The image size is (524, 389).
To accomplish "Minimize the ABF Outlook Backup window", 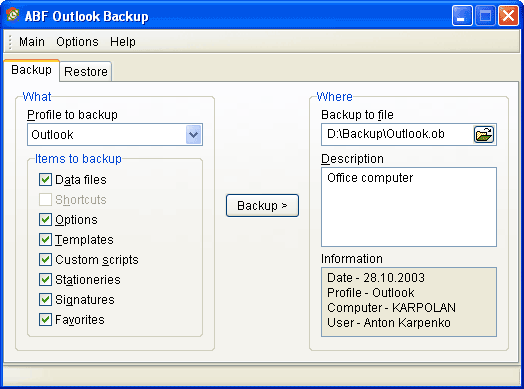I will tap(462, 15).
